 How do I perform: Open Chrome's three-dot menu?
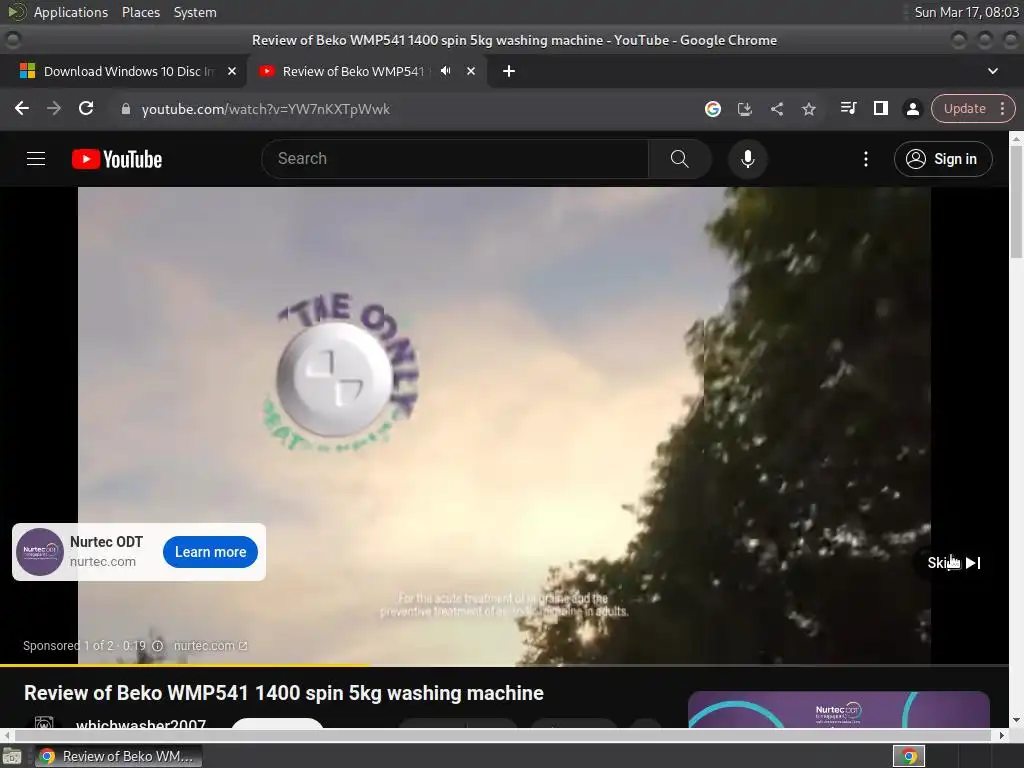tap(1002, 108)
